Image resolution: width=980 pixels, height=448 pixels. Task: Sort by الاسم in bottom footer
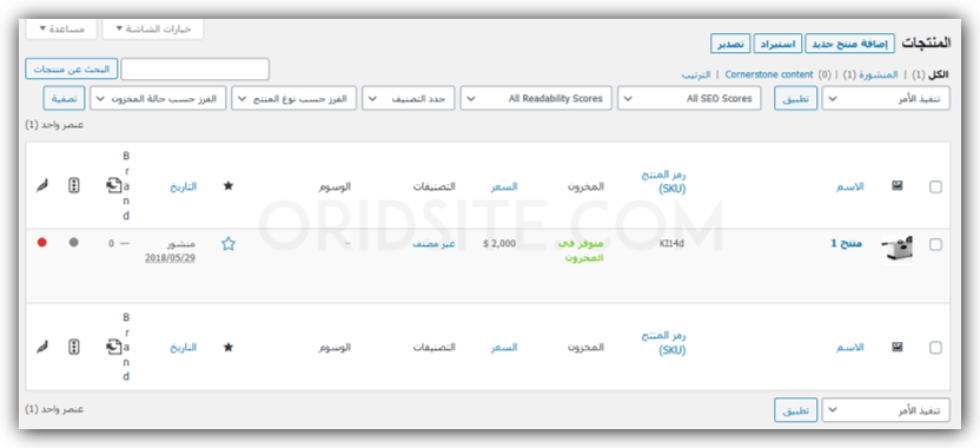pos(851,347)
